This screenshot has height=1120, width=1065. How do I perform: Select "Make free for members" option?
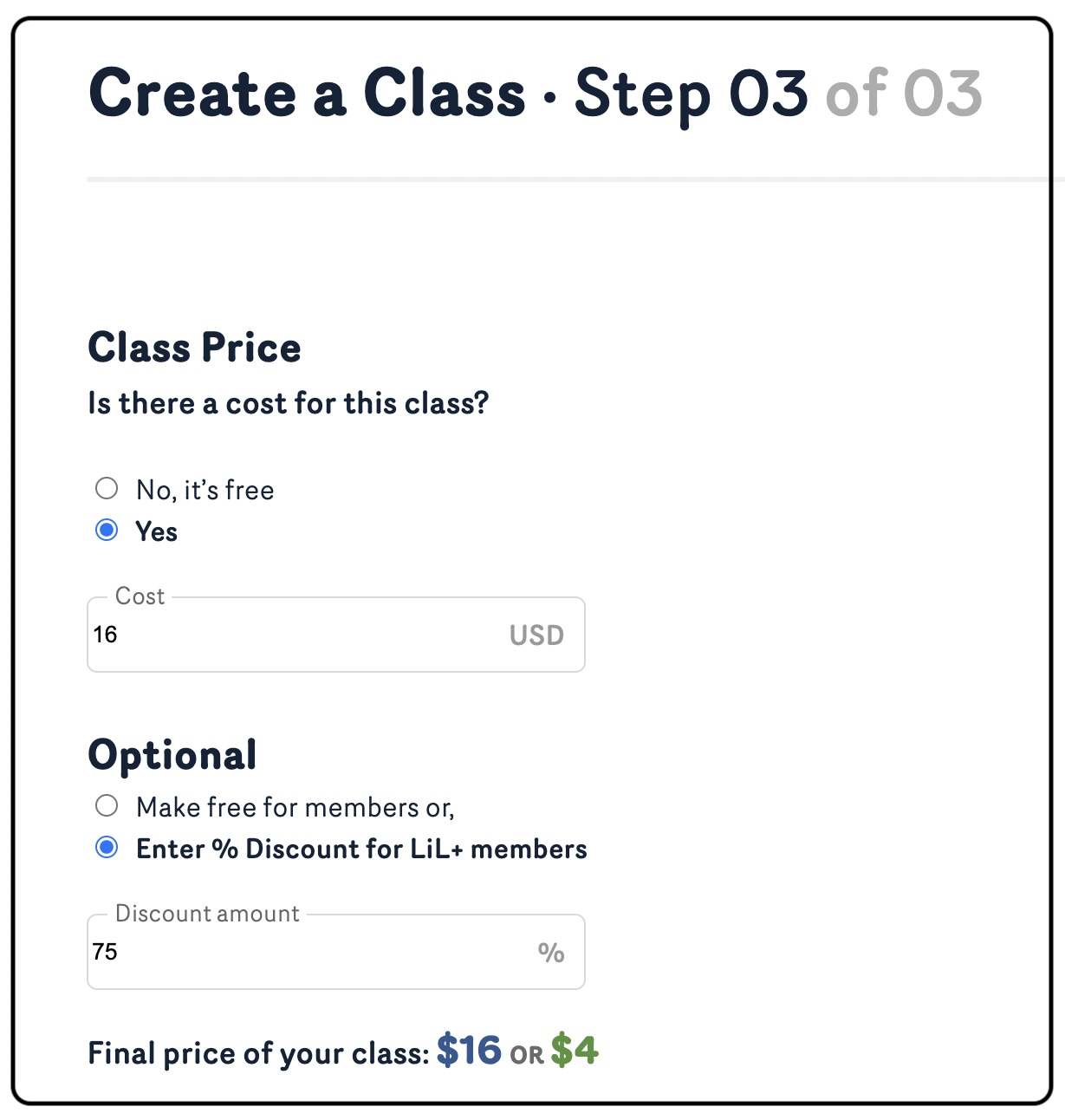(107, 806)
